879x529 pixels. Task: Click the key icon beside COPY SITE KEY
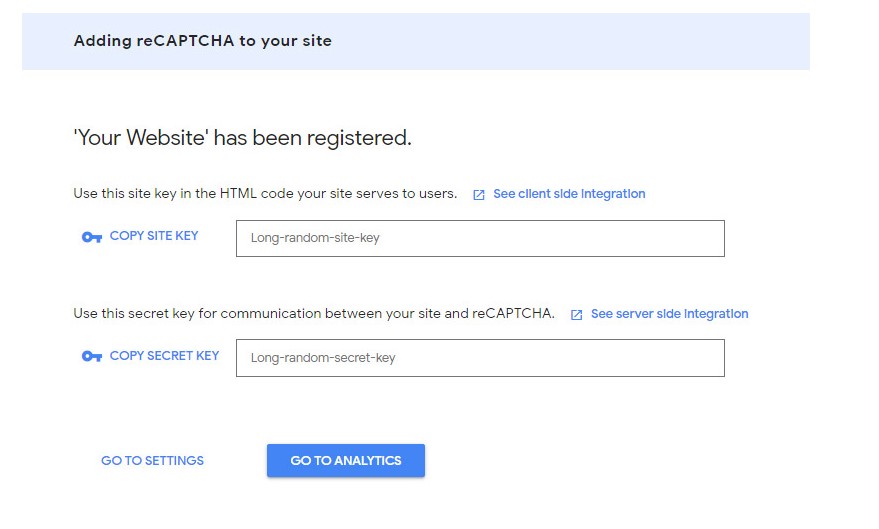[x=92, y=237]
